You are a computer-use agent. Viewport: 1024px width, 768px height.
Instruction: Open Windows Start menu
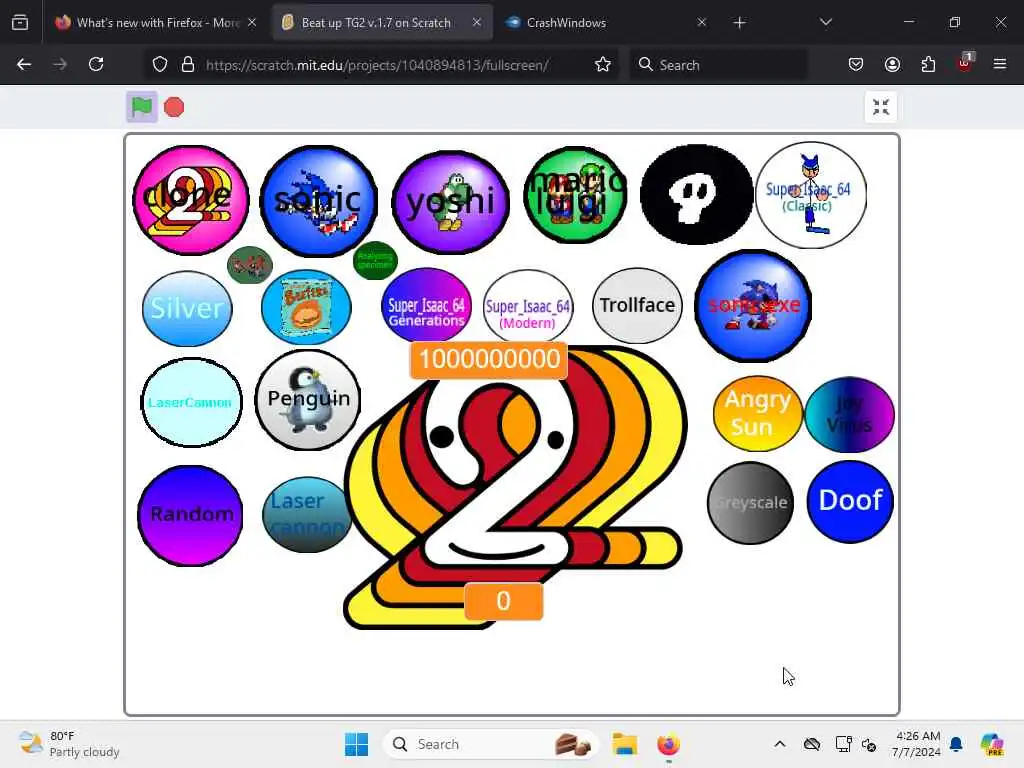[x=357, y=744]
